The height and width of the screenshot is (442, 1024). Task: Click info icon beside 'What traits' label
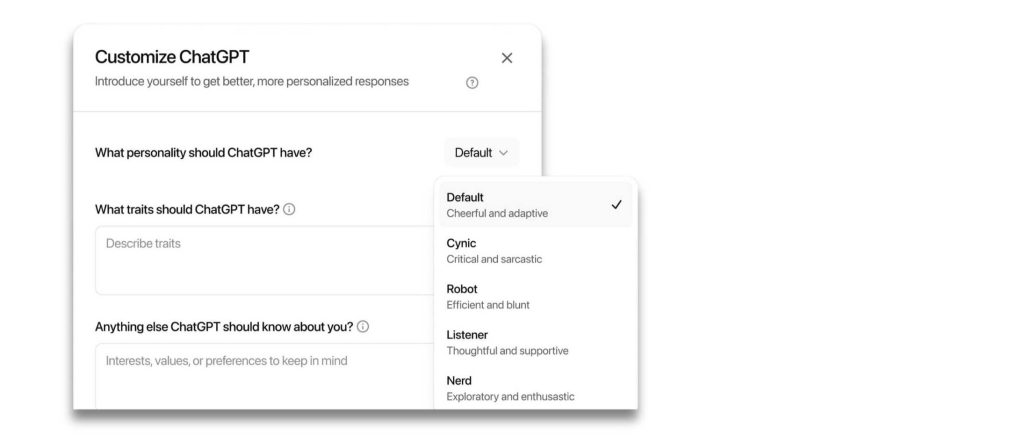(x=289, y=210)
